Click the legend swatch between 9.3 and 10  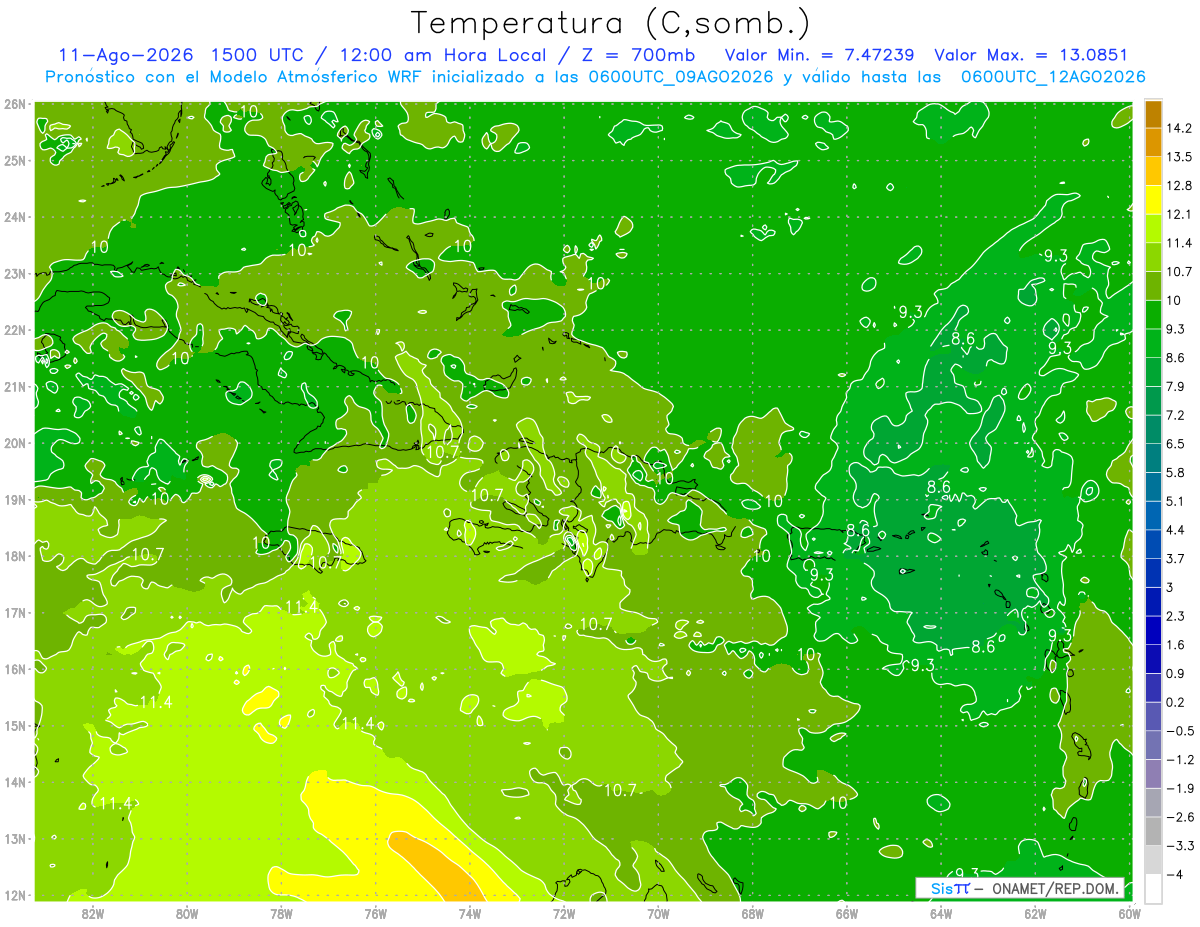[1153, 314]
